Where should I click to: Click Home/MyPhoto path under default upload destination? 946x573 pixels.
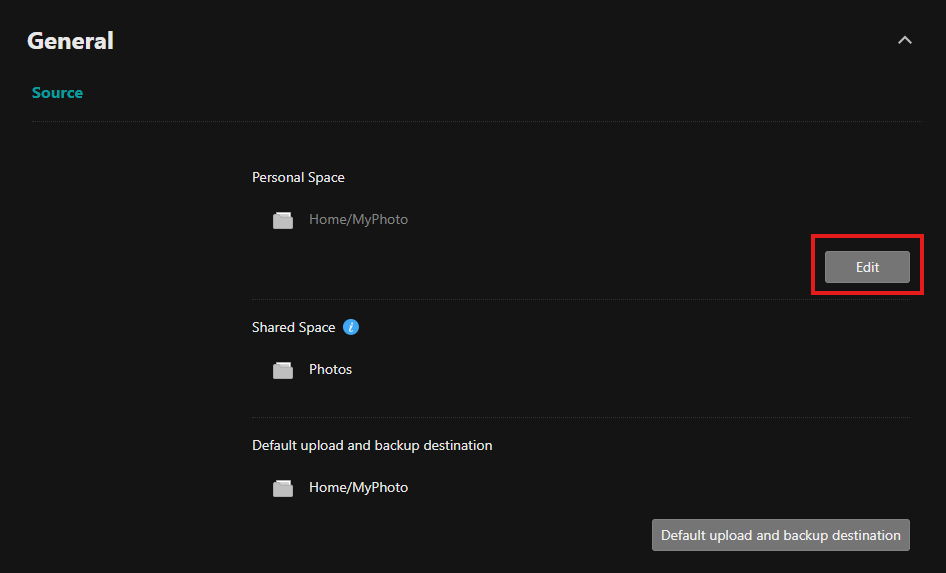[x=358, y=487]
